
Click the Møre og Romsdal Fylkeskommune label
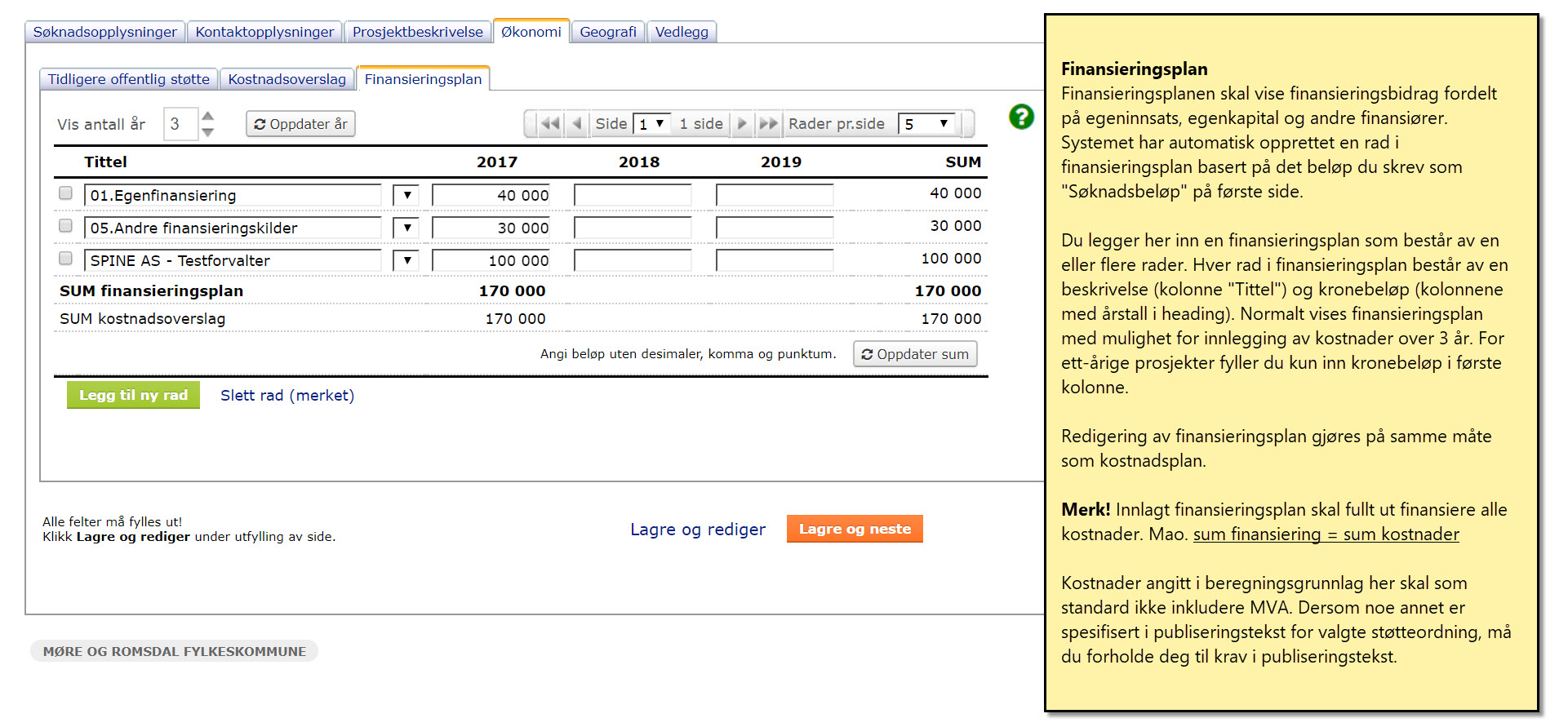(175, 651)
